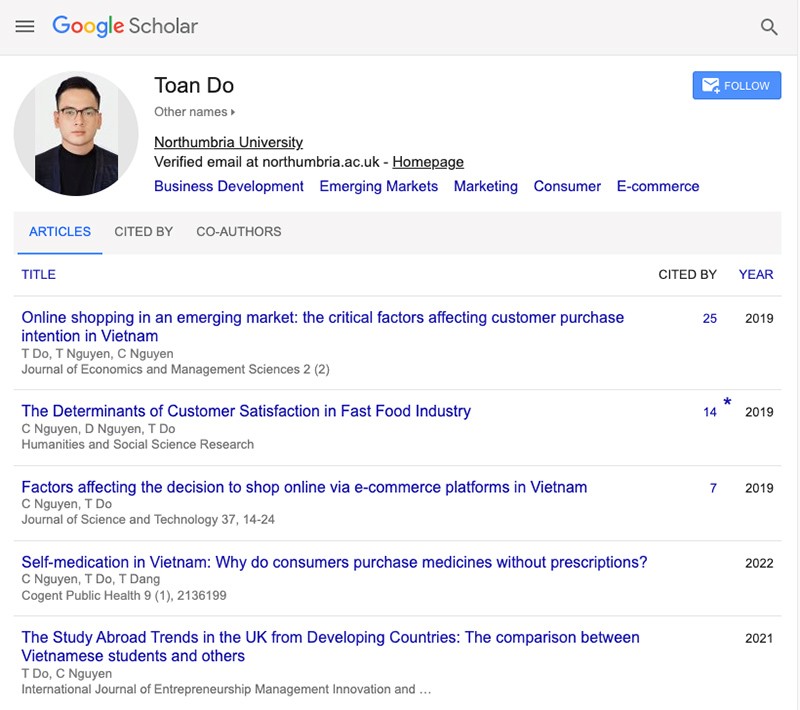Click the TITLE column header
The width and height of the screenshot is (800, 710).
40,274
